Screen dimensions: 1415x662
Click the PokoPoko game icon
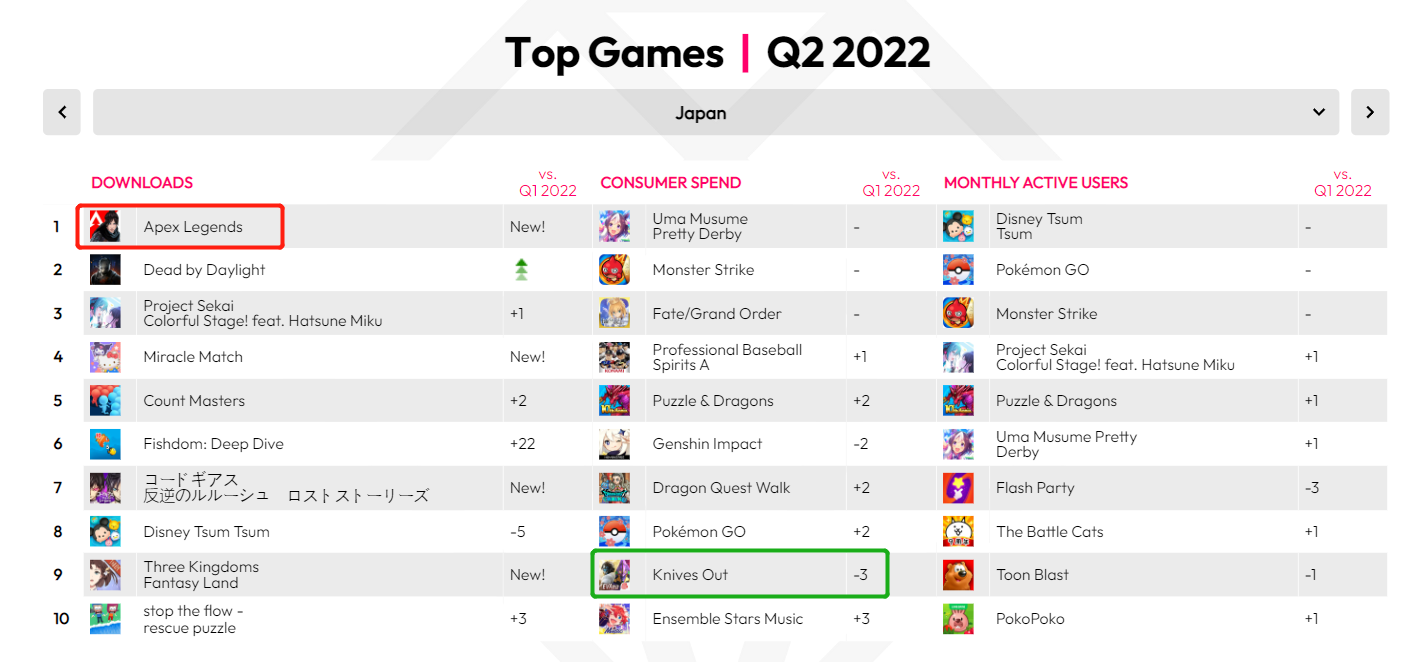[958, 619]
